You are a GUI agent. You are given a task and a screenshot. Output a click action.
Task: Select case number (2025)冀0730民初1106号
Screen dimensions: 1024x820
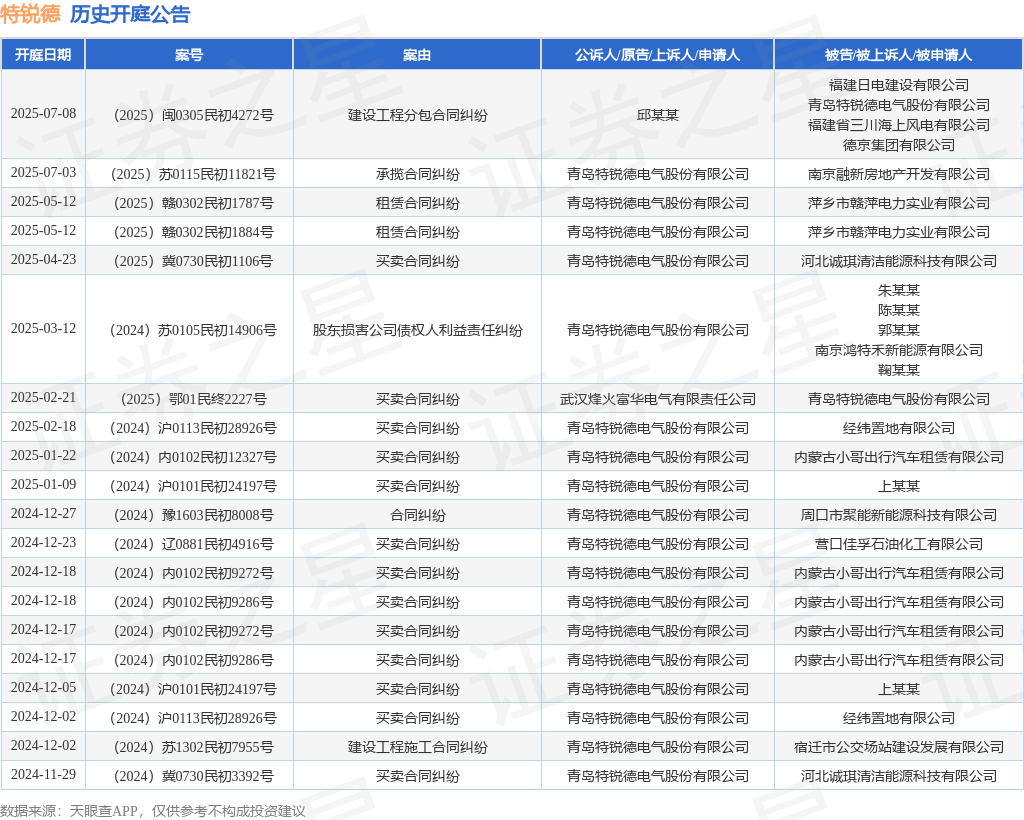click(193, 261)
